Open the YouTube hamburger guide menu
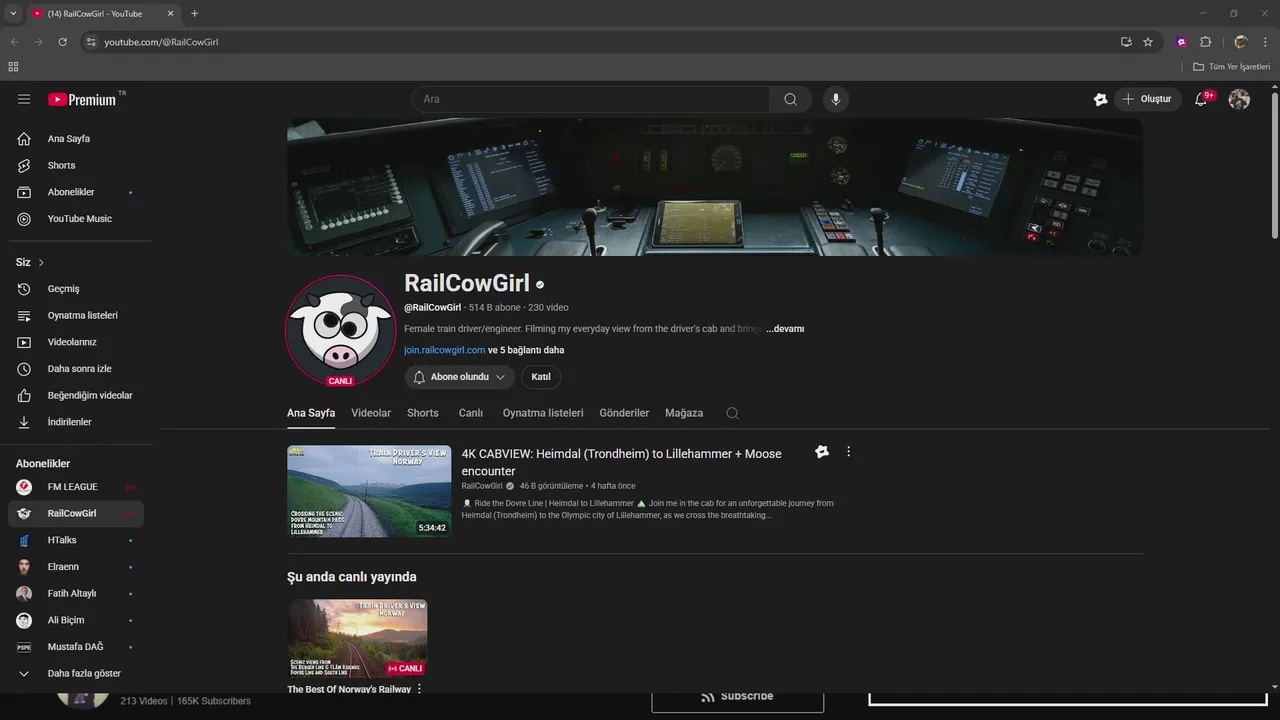The height and width of the screenshot is (720, 1280). click(x=24, y=99)
